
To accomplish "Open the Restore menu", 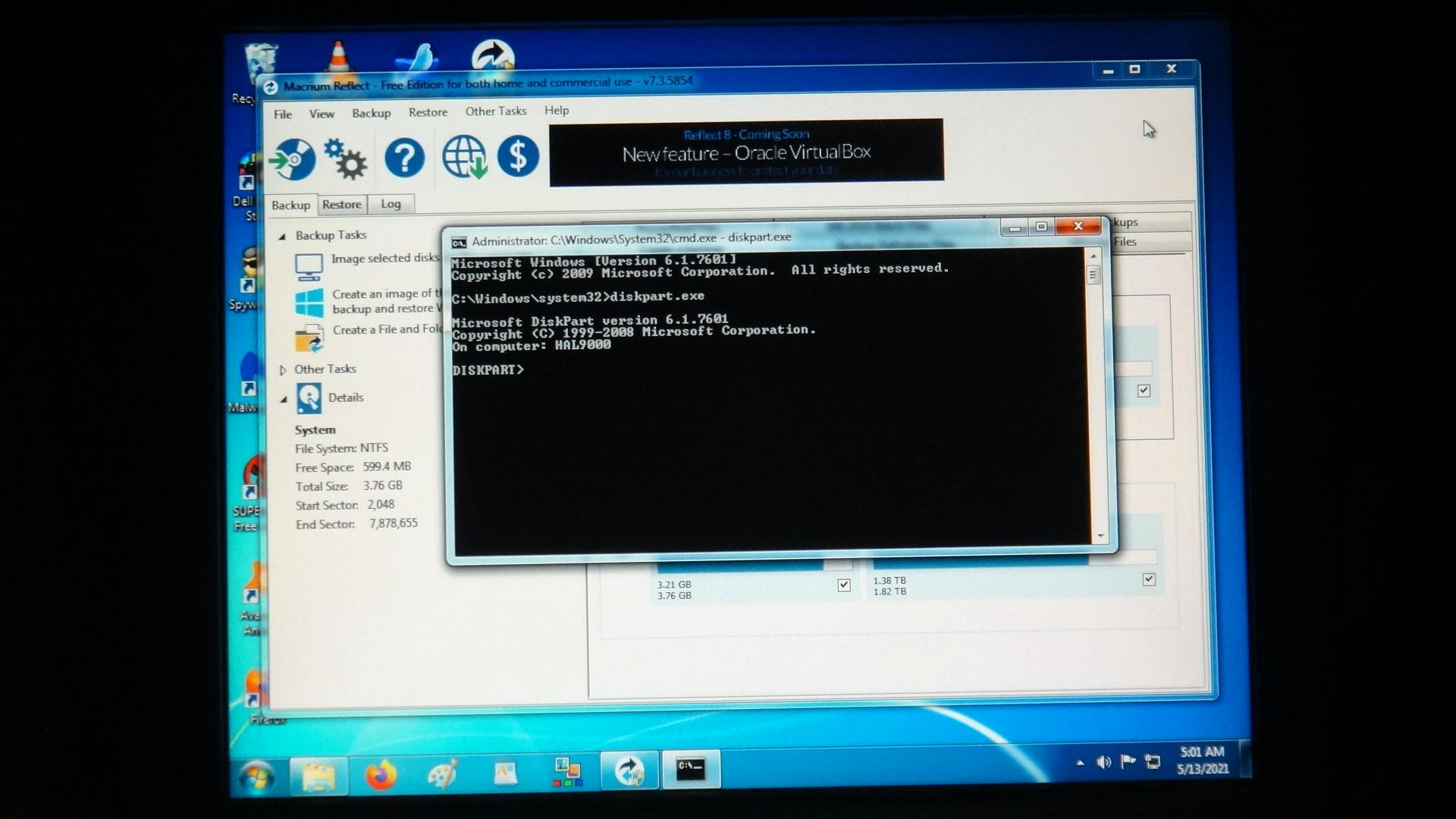I will click(x=428, y=112).
